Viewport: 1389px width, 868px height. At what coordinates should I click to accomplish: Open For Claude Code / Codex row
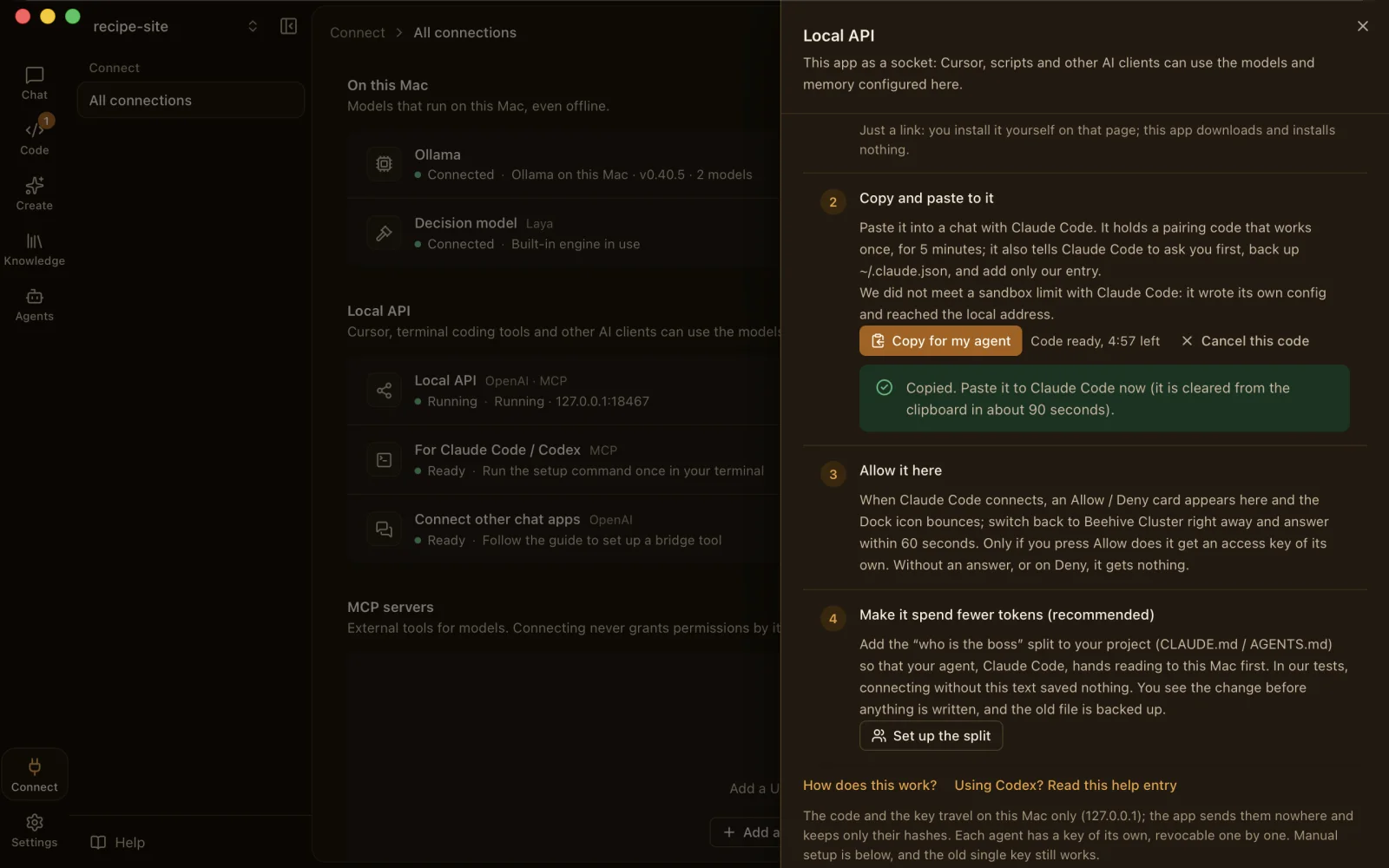click(564, 460)
